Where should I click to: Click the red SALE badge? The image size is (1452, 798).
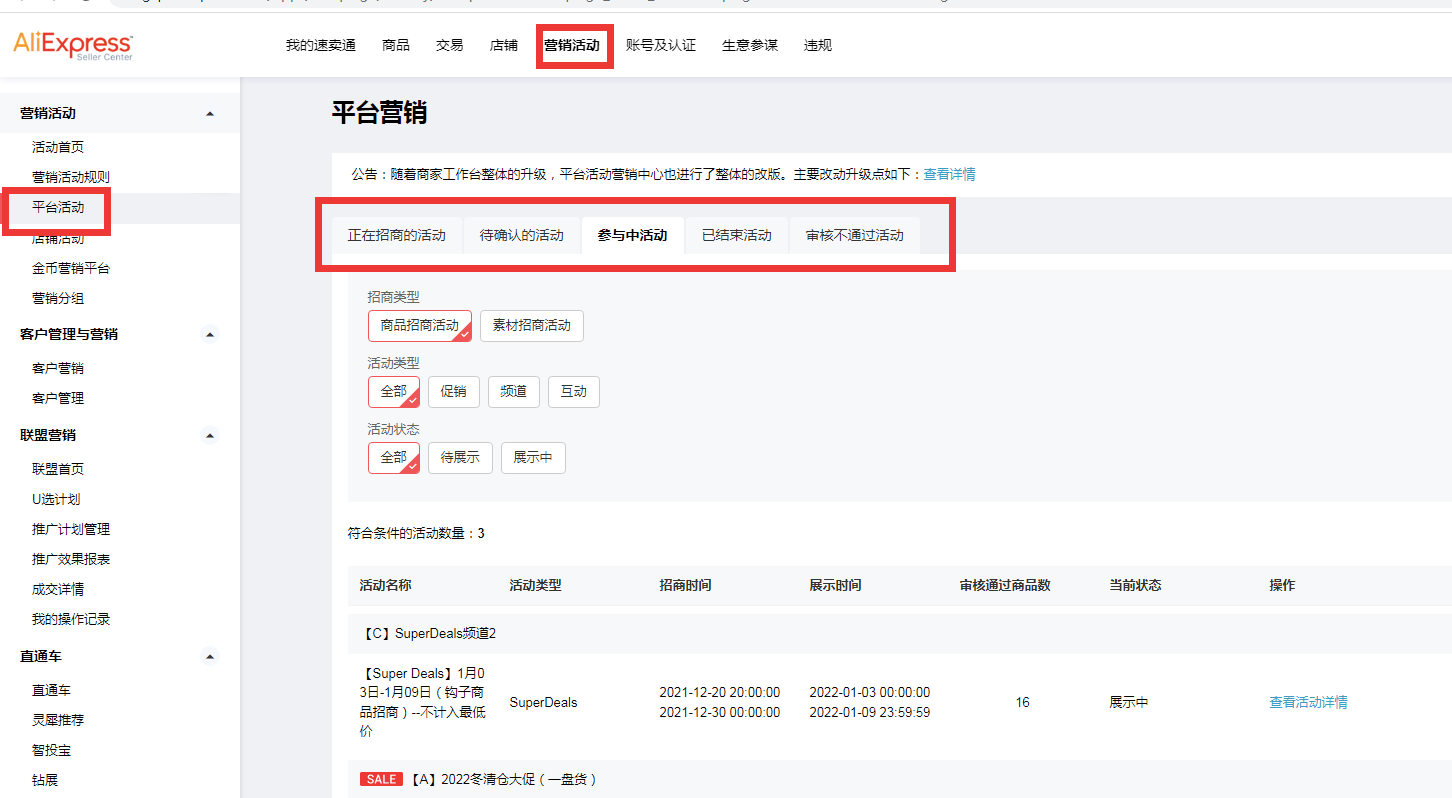(x=381, y=779)
